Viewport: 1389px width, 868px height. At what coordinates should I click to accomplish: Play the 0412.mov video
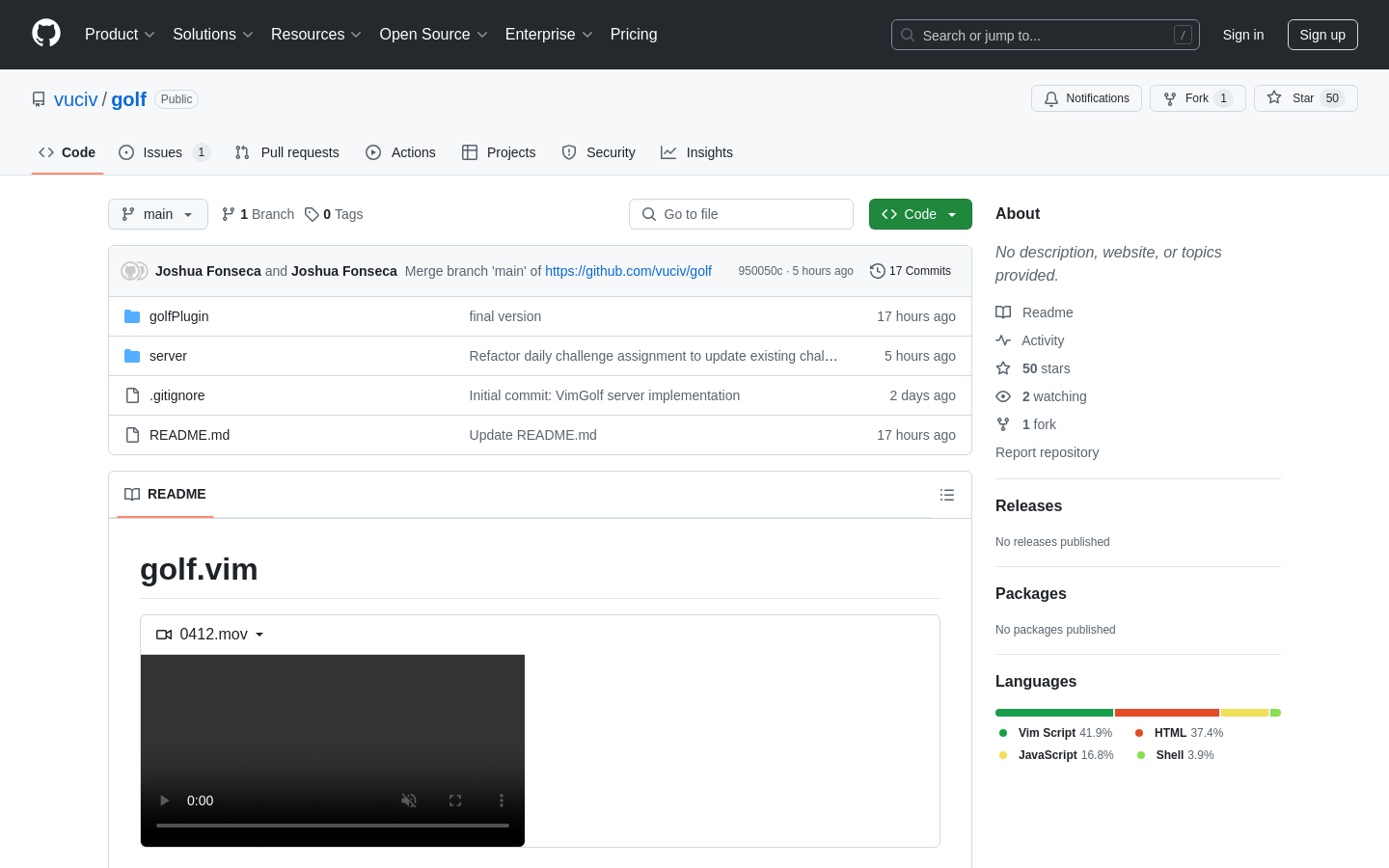pos(165,800)
